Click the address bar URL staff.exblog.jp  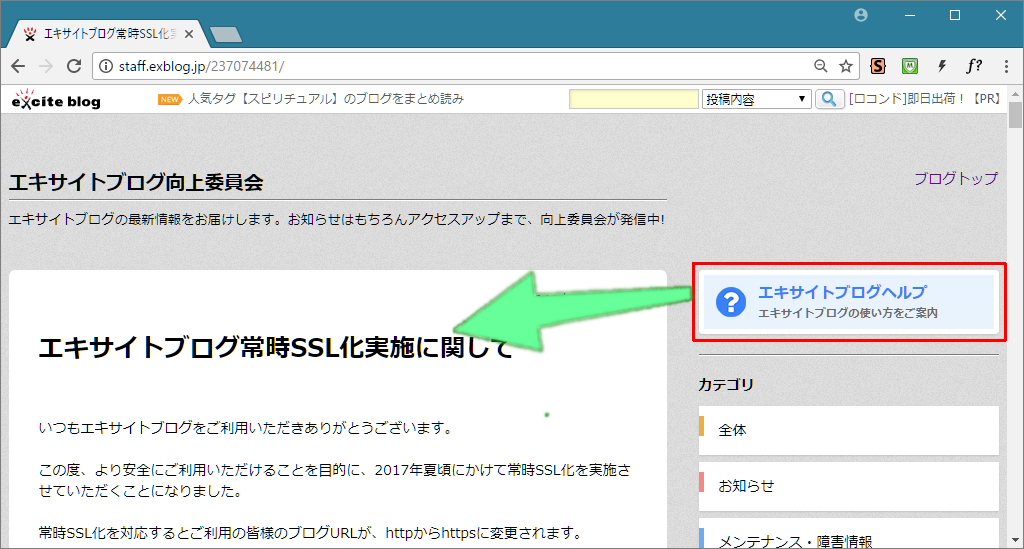click(x=201, y=67)
